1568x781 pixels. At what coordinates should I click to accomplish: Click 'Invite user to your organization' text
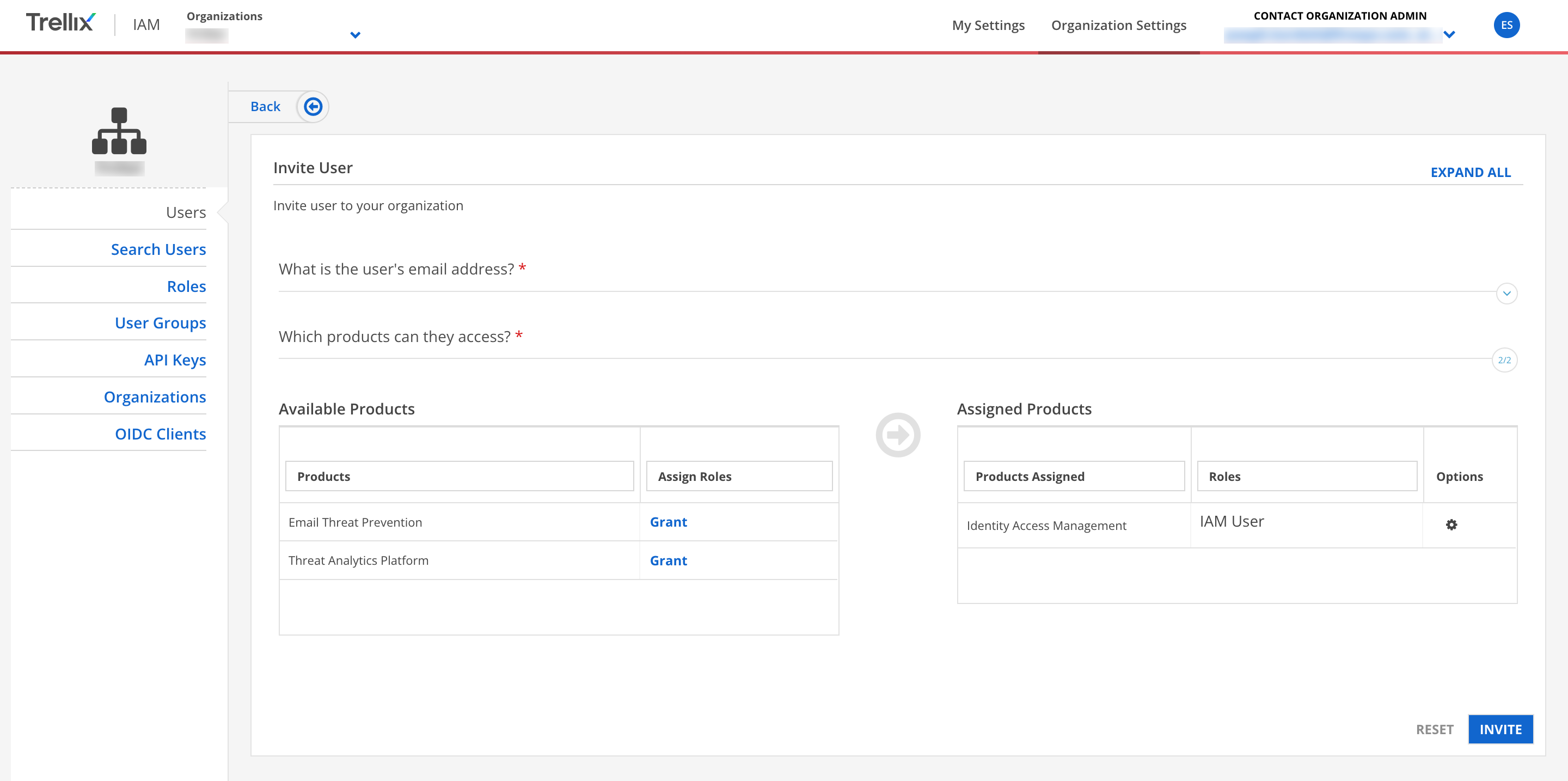point(368,206)
